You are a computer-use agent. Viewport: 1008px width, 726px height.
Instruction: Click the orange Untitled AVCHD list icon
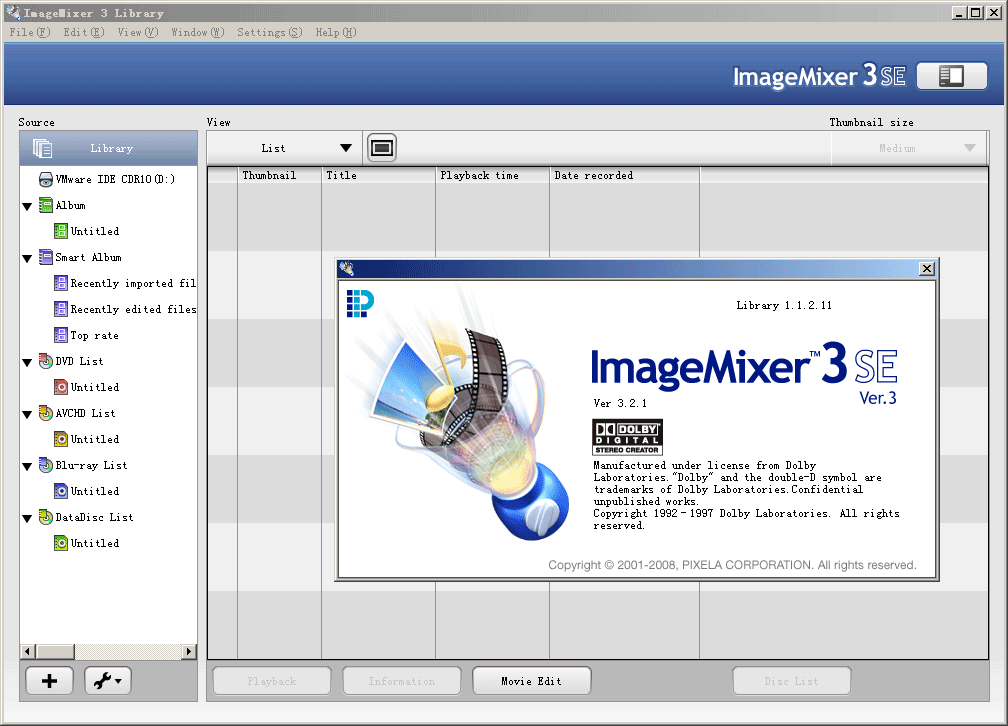pos(60,439)
